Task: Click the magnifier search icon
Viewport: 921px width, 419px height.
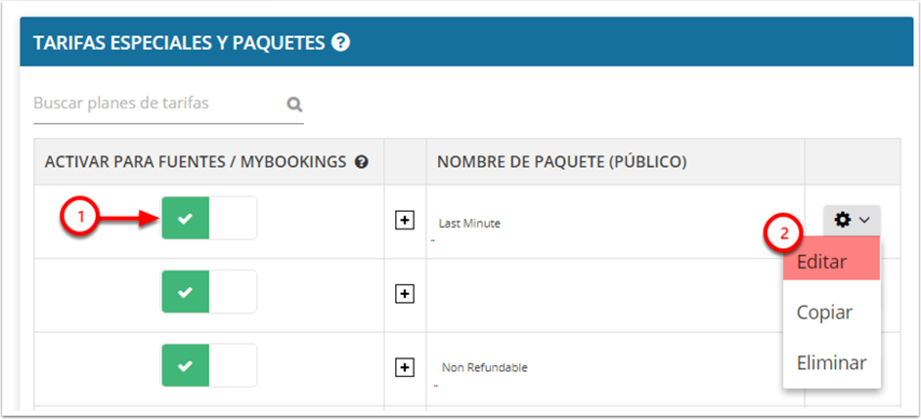Action: (294, 103)
